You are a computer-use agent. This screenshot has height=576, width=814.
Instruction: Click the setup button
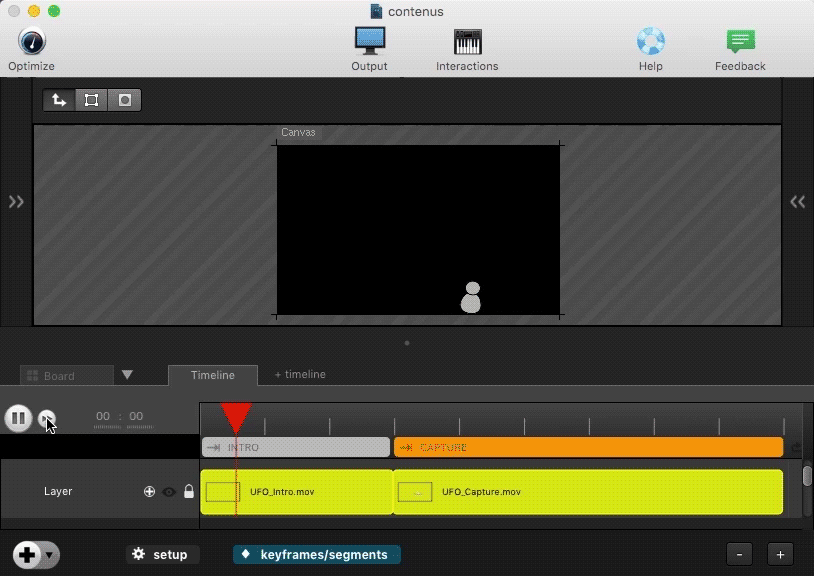(162, 554)
